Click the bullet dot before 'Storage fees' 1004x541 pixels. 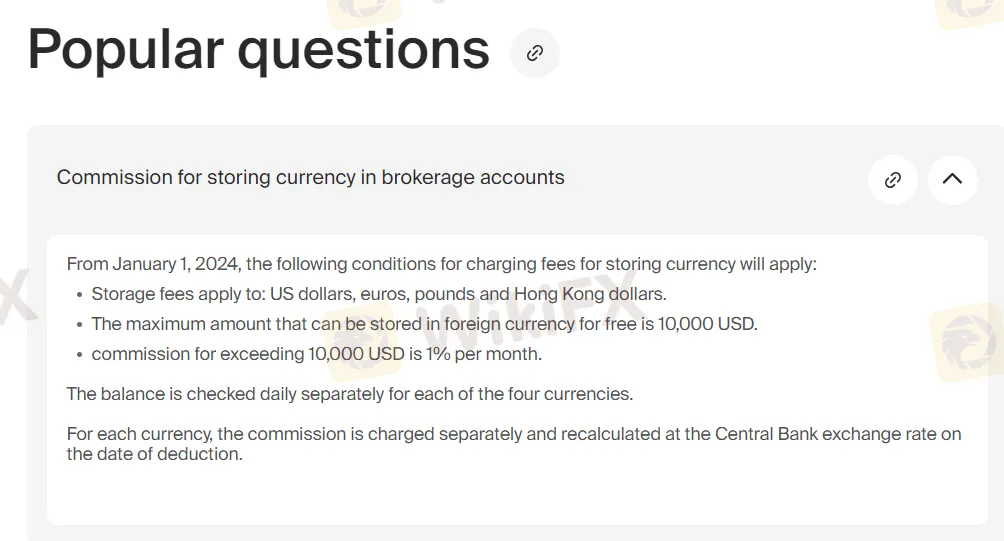(79, 295)
